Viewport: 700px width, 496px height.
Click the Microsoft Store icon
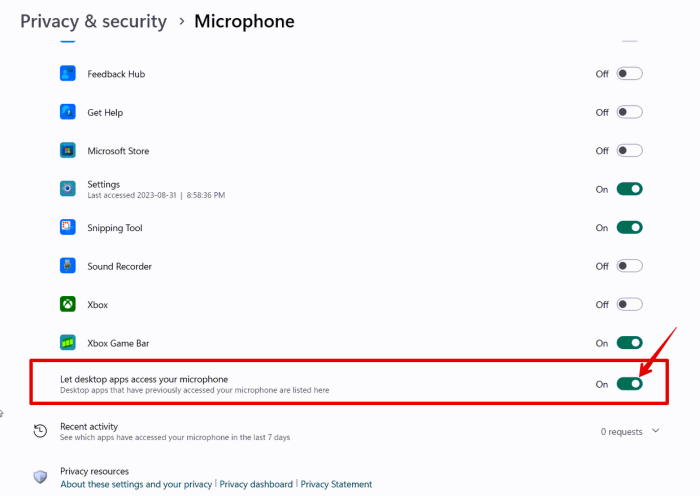(68, 151)
